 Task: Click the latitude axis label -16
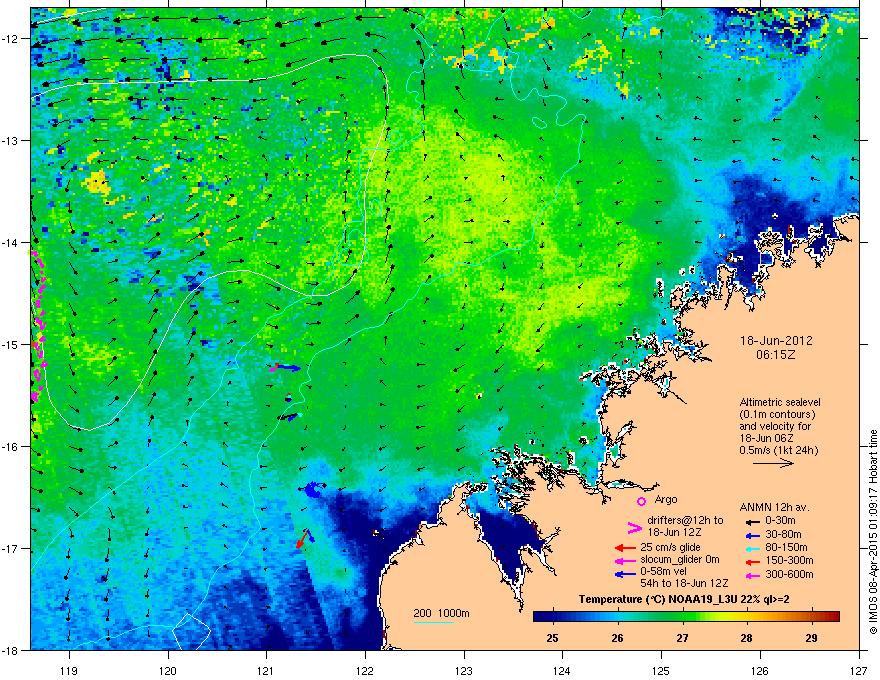[10, 447]
